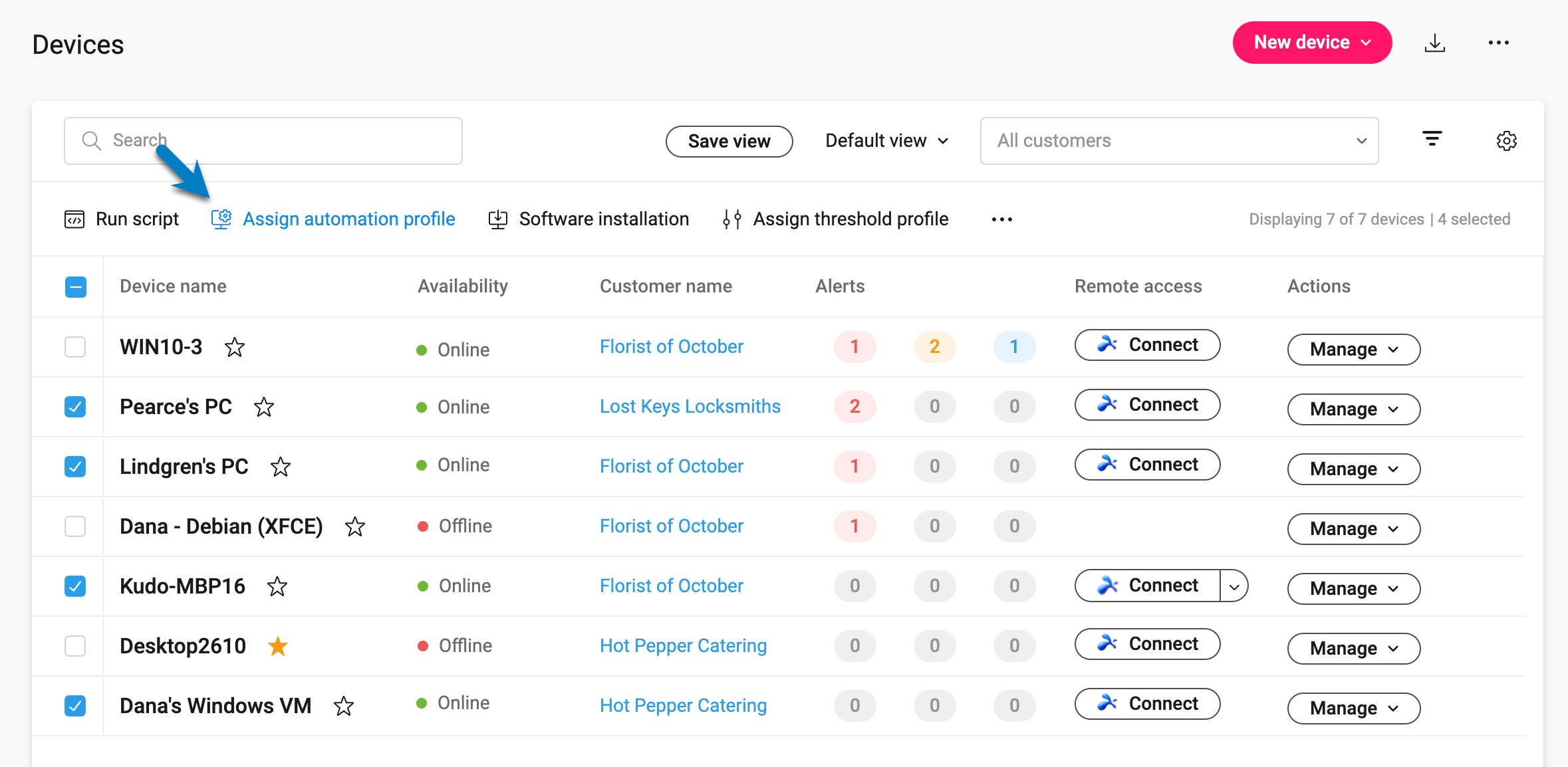Star WIN10-3 as favorite
Viewport: 1568px width, 767px height.
pos(235,348)
